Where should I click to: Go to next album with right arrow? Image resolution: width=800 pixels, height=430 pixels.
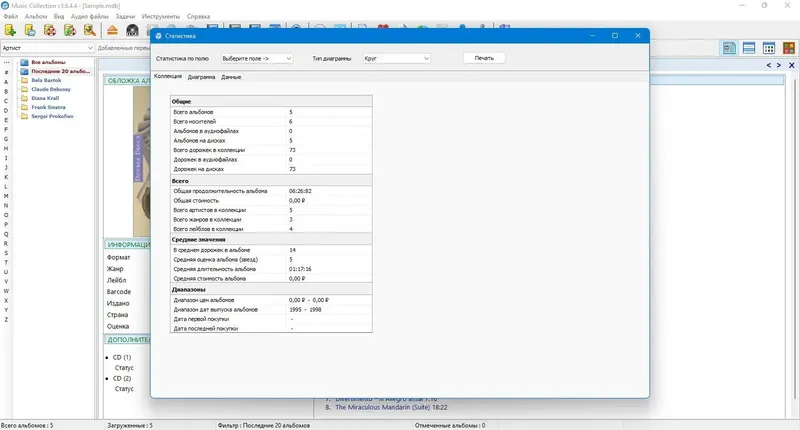[779, 65]
